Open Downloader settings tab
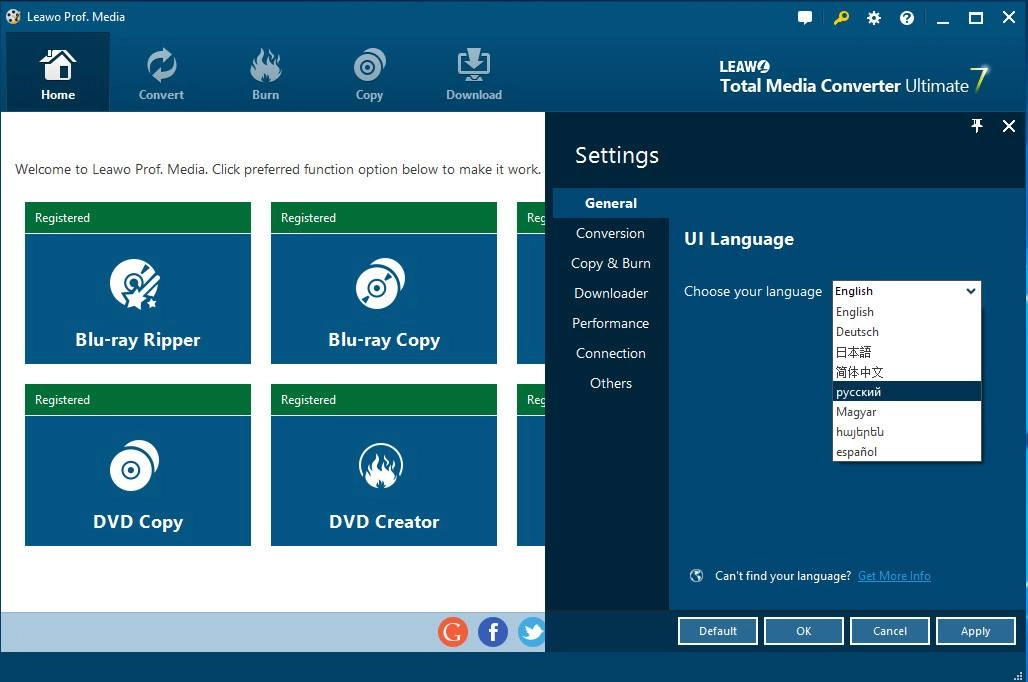The height and width of the screenshot is (682, 1028). point(610,293)
